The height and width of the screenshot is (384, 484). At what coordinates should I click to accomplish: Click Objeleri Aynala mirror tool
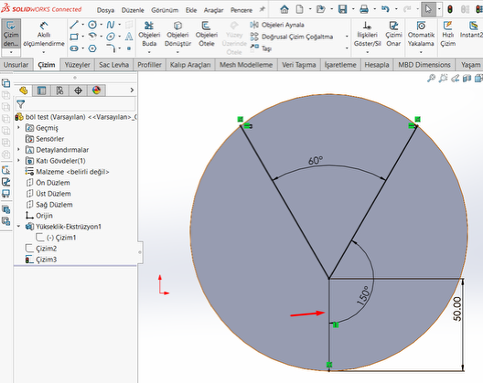pos(277,25)
